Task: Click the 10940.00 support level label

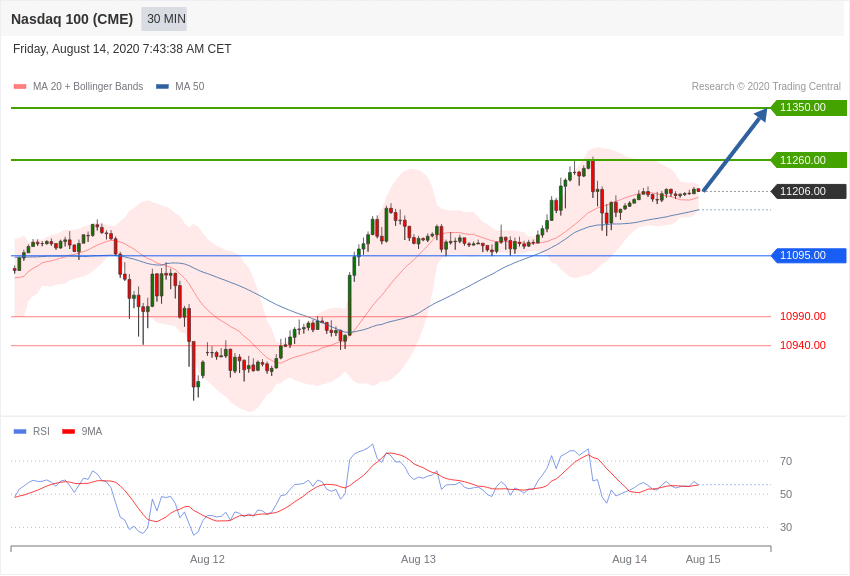Action: pyautogui.click(x=803, y=345)
